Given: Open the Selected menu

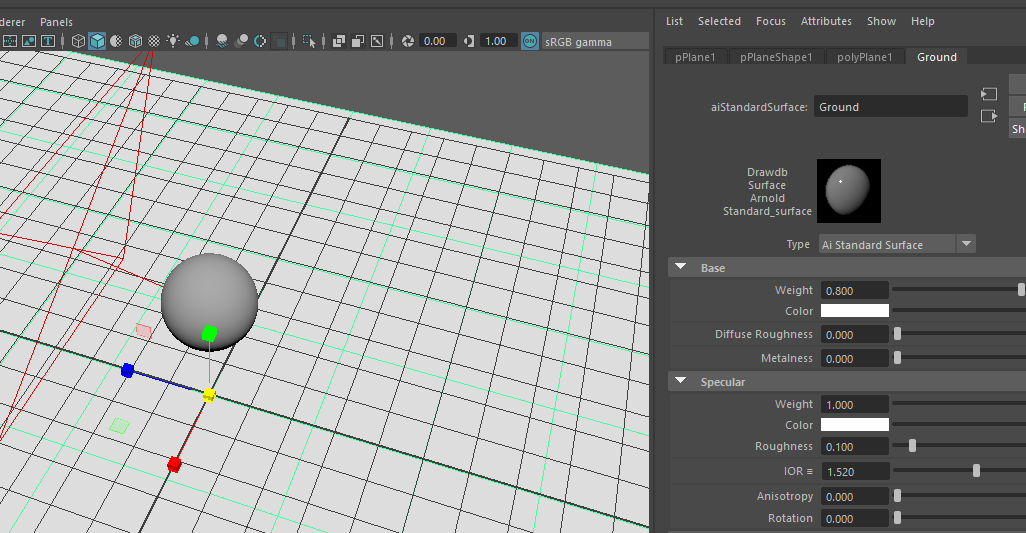Looking at the screenshot, I should point(719,21).
